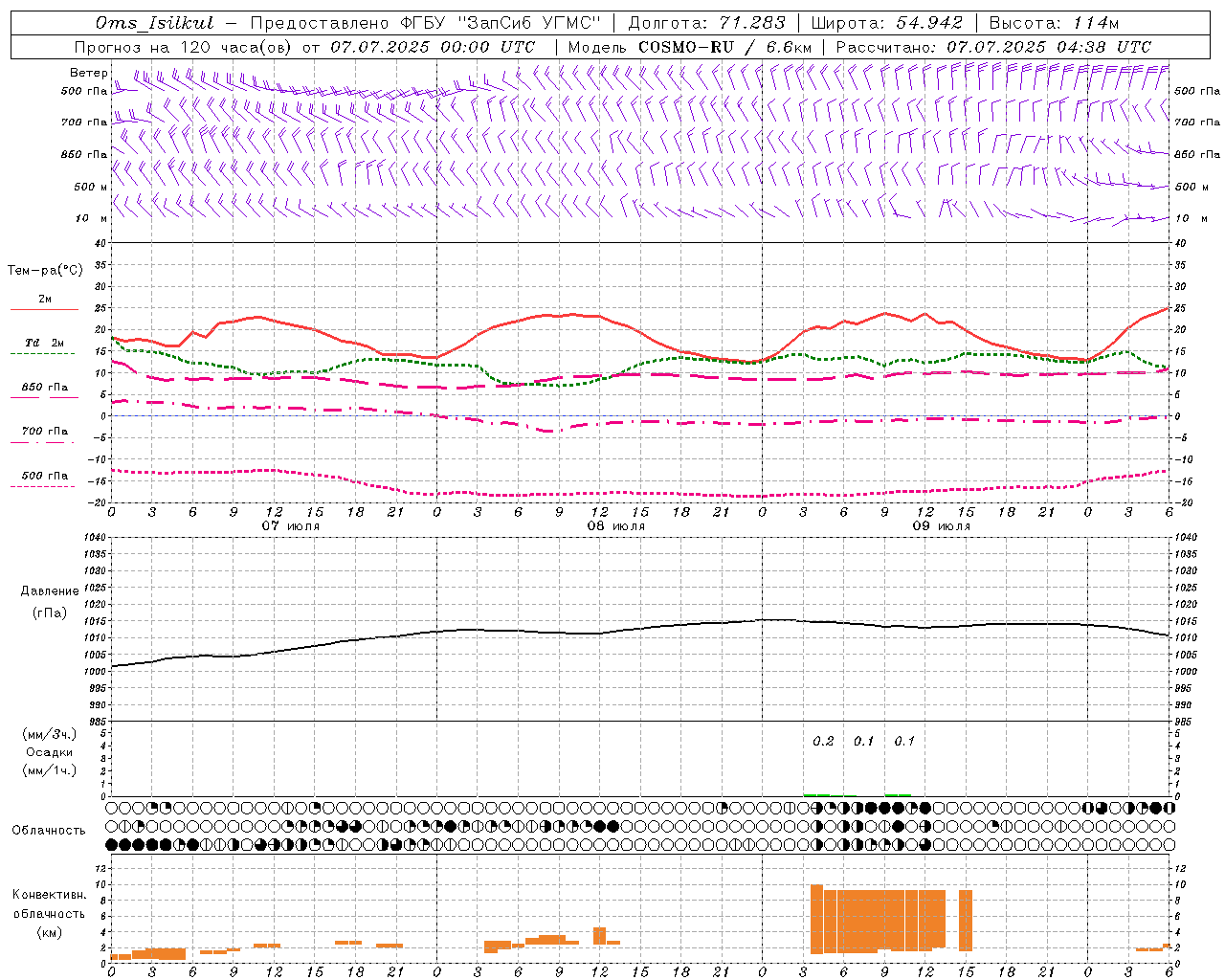The image size is (1225, 980).
Task: Click the Конвективн. облачность panel label
Action: (x=49, y=913)
